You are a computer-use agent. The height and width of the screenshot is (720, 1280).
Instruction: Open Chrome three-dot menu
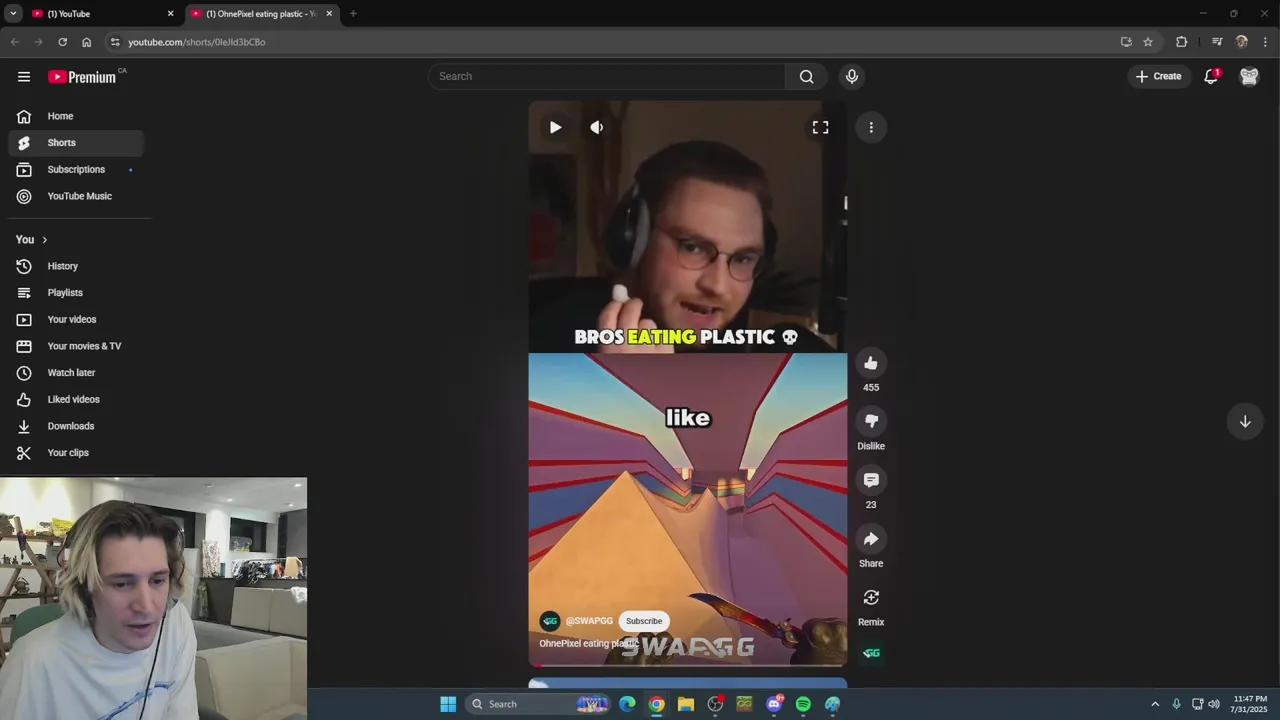click(1266, 42)
